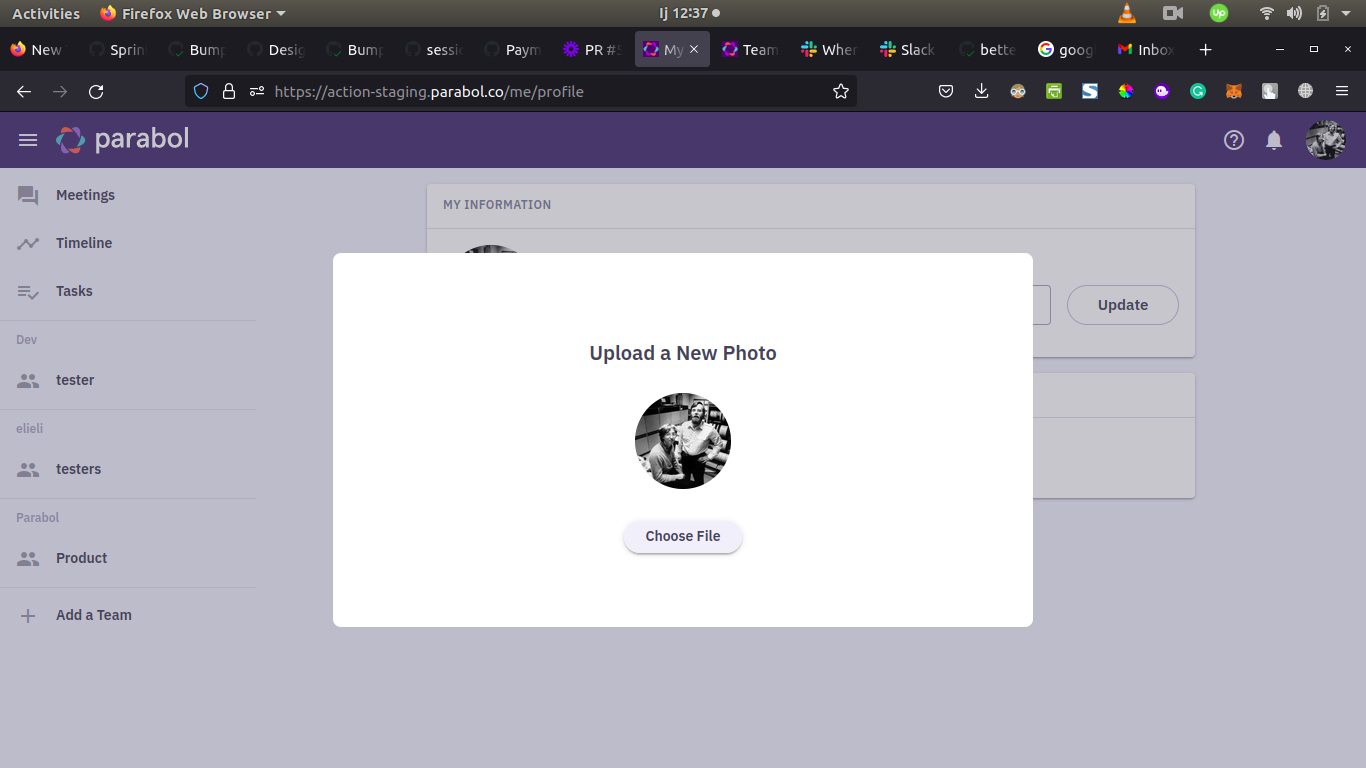Click the Choose File button
The image size is (1366, 768).
point(682,536)
